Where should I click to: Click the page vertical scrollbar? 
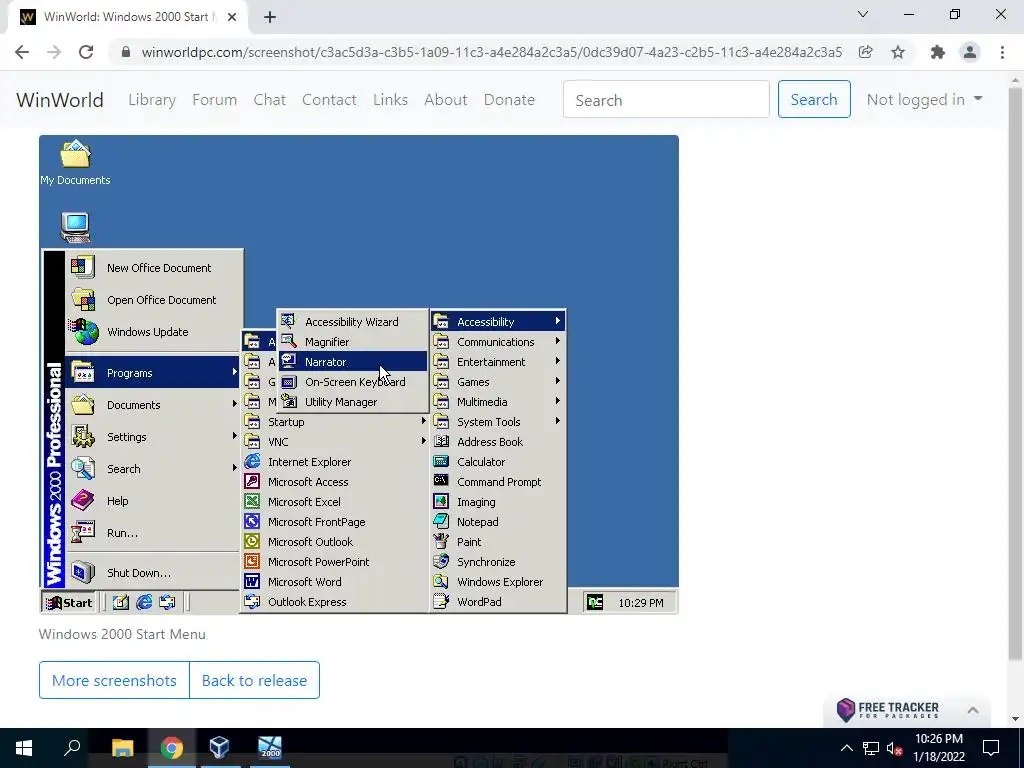pyautogui.click(x=1015, y=372)
